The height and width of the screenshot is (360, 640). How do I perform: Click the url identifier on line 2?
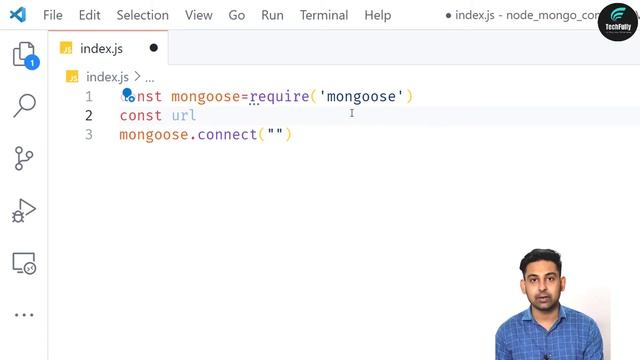[184, 116]
